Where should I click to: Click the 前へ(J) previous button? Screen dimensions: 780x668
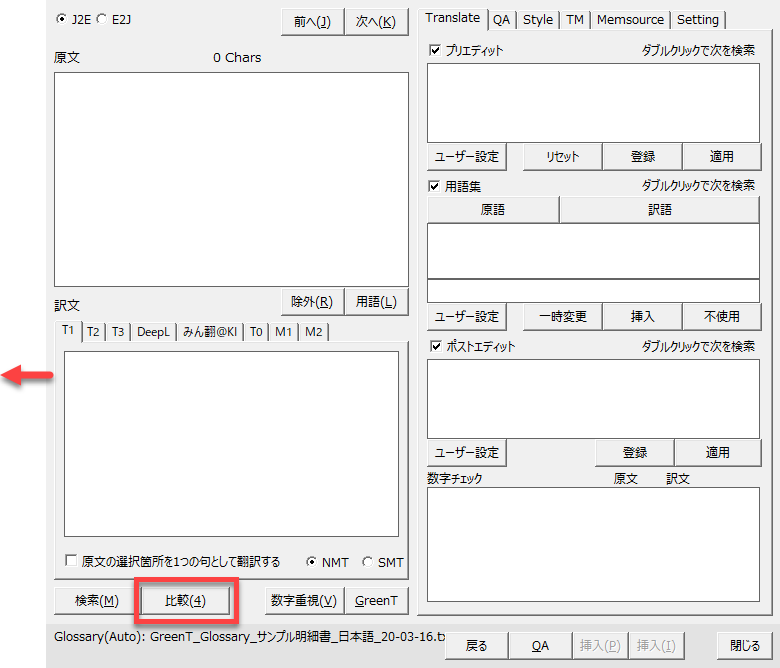(312, 22)
